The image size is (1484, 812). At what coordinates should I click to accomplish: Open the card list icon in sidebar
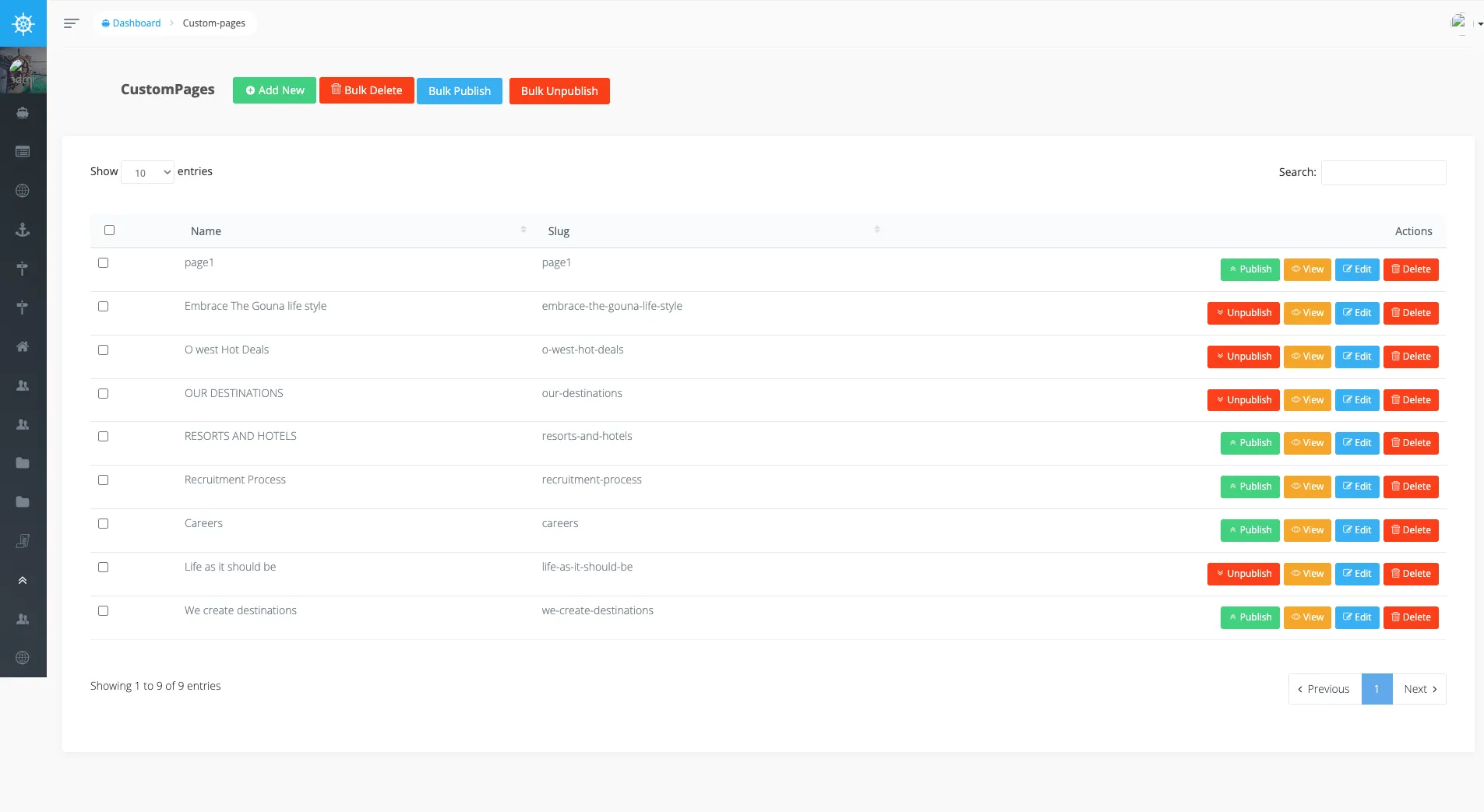pos(23,152)
